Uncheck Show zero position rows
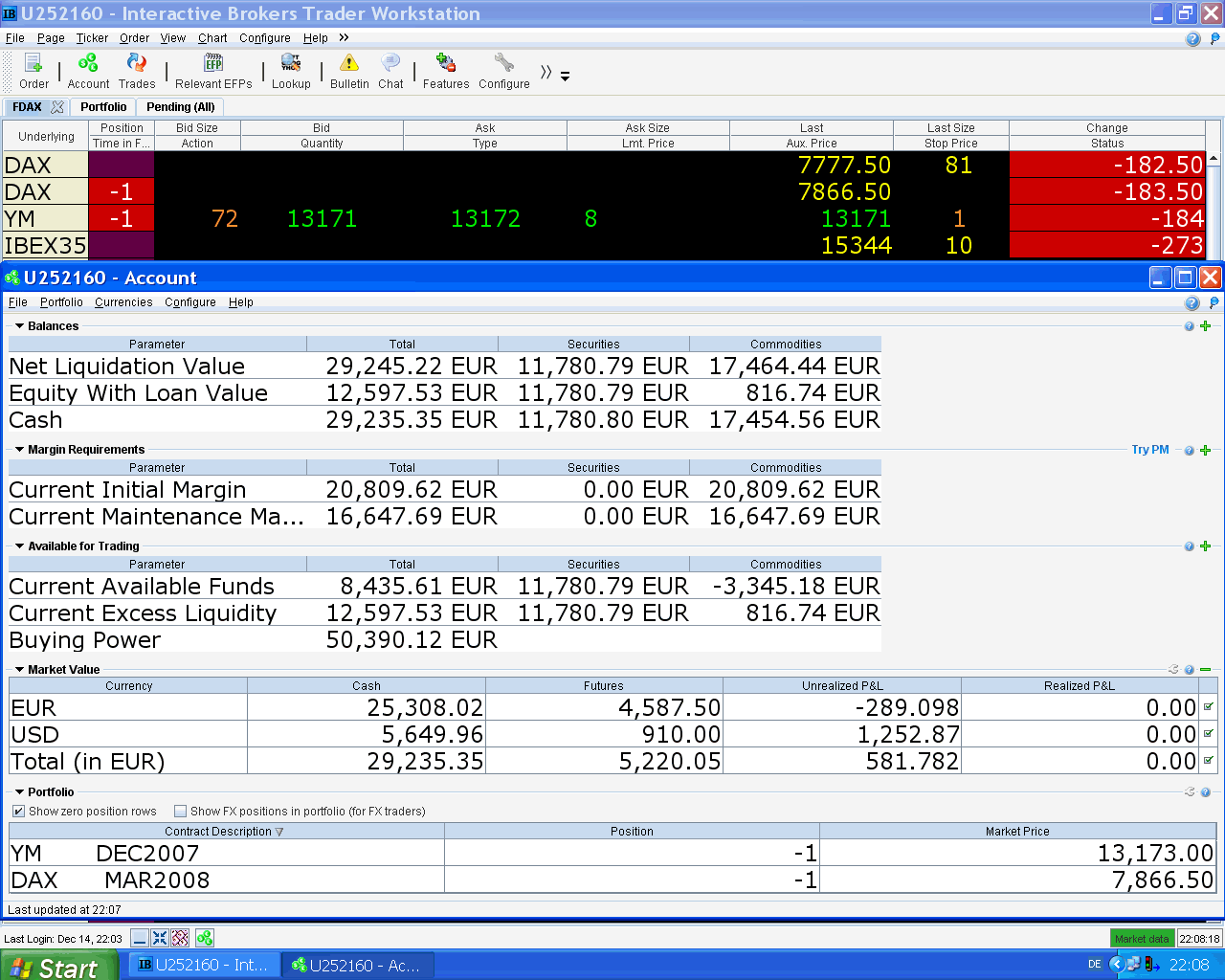The height and width of the screenshot is (980, 1225). pyautogui.click(x=18, y=812)
